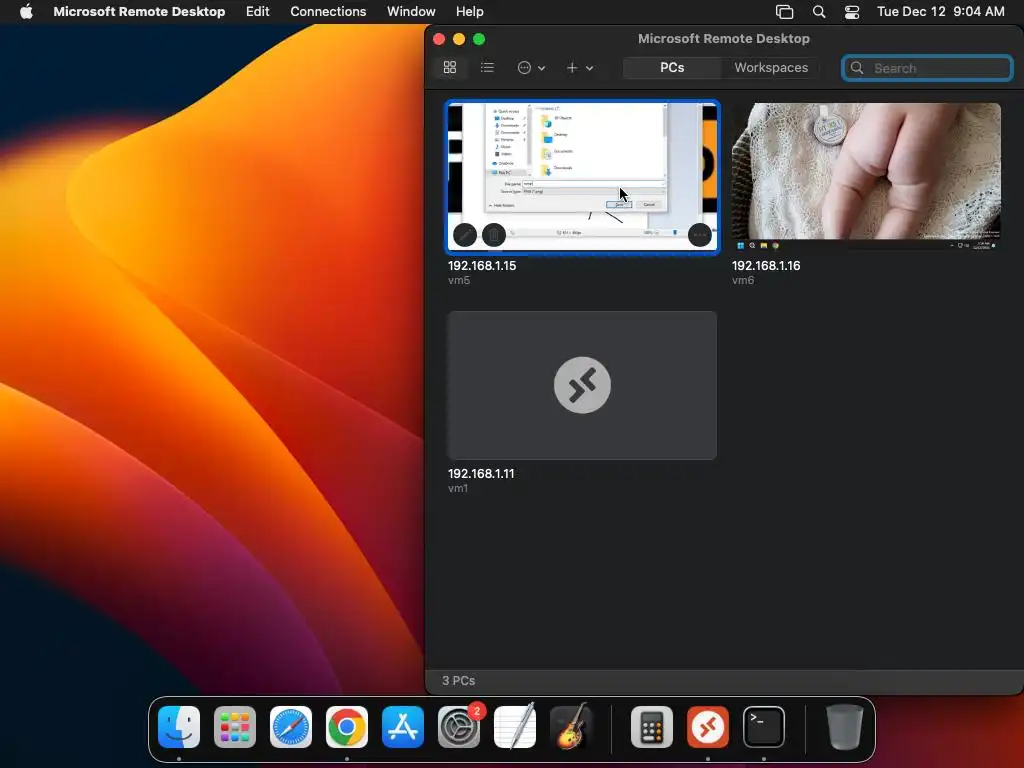Edit the 192.168.1.15 PC with pencil icon
The width and height of the screenshot is (1024, 768).
coord(465,235)
